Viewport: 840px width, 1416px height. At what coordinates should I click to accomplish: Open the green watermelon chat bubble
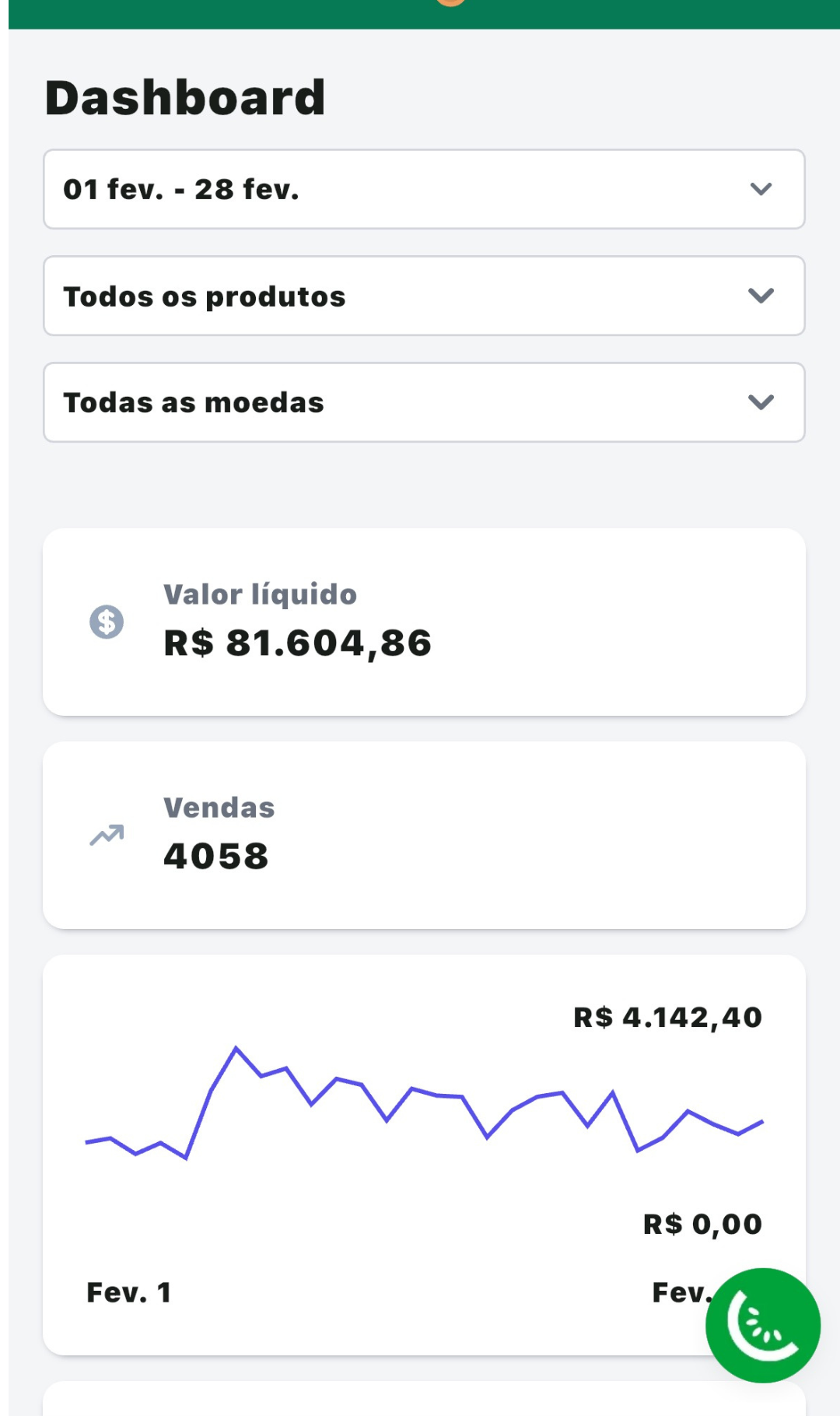[762, 1325]
